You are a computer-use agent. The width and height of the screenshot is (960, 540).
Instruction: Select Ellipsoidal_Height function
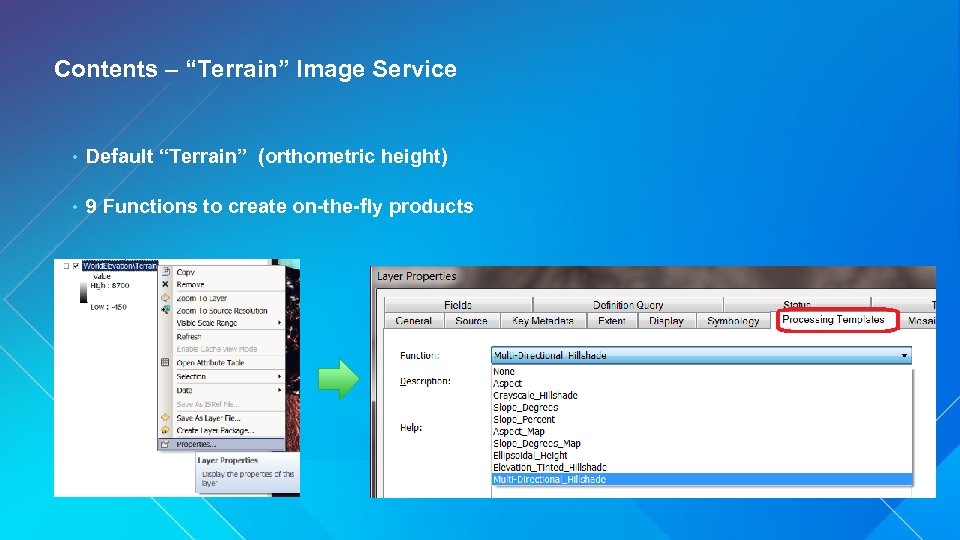(702, 455)
